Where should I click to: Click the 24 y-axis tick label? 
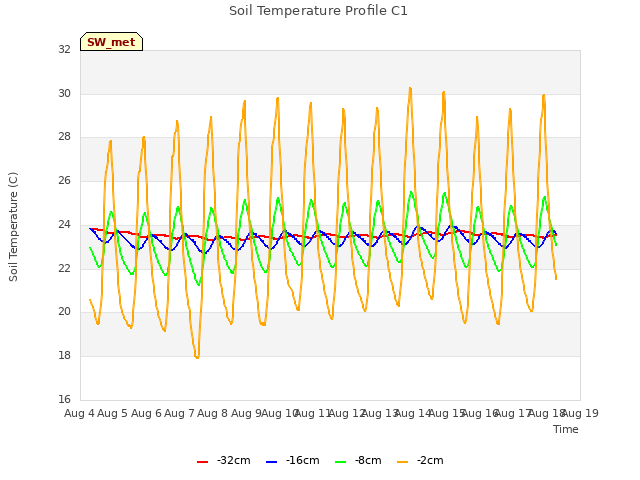[64, 224]
